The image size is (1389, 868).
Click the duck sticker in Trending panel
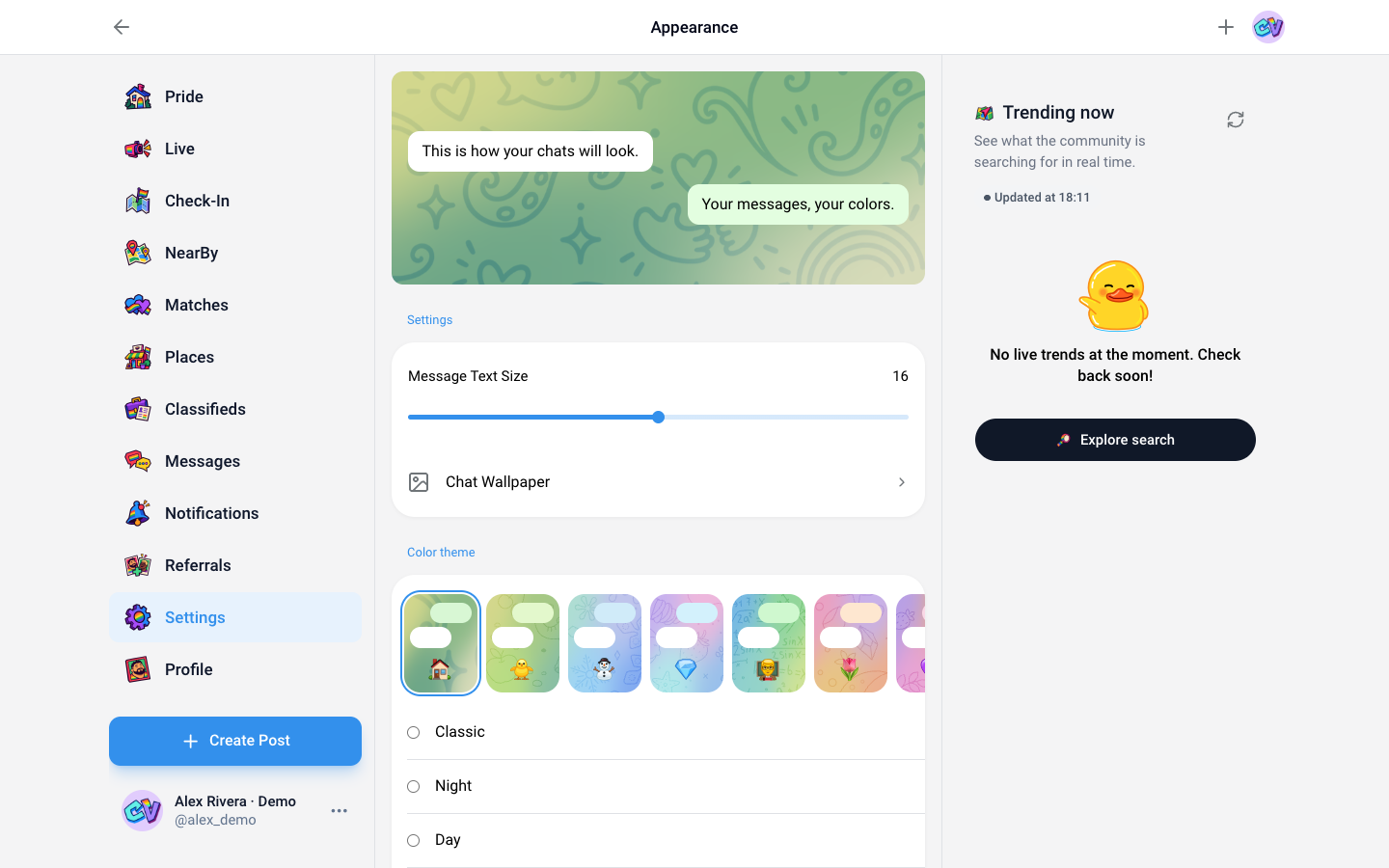pyautogui.click(x=1115, y=296)
